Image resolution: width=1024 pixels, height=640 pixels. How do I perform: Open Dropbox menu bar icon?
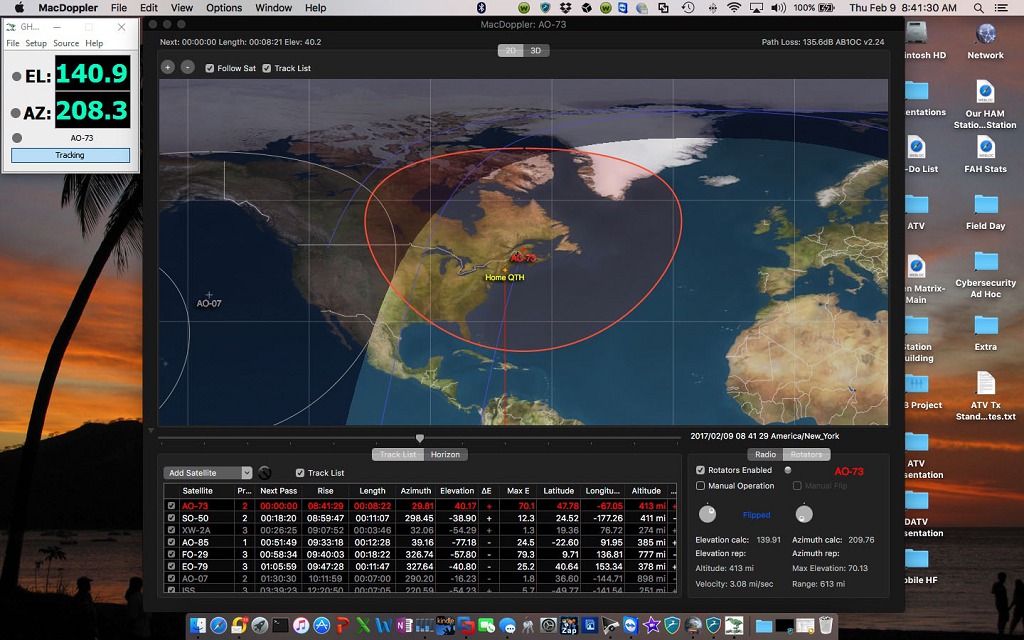point(566,8)
